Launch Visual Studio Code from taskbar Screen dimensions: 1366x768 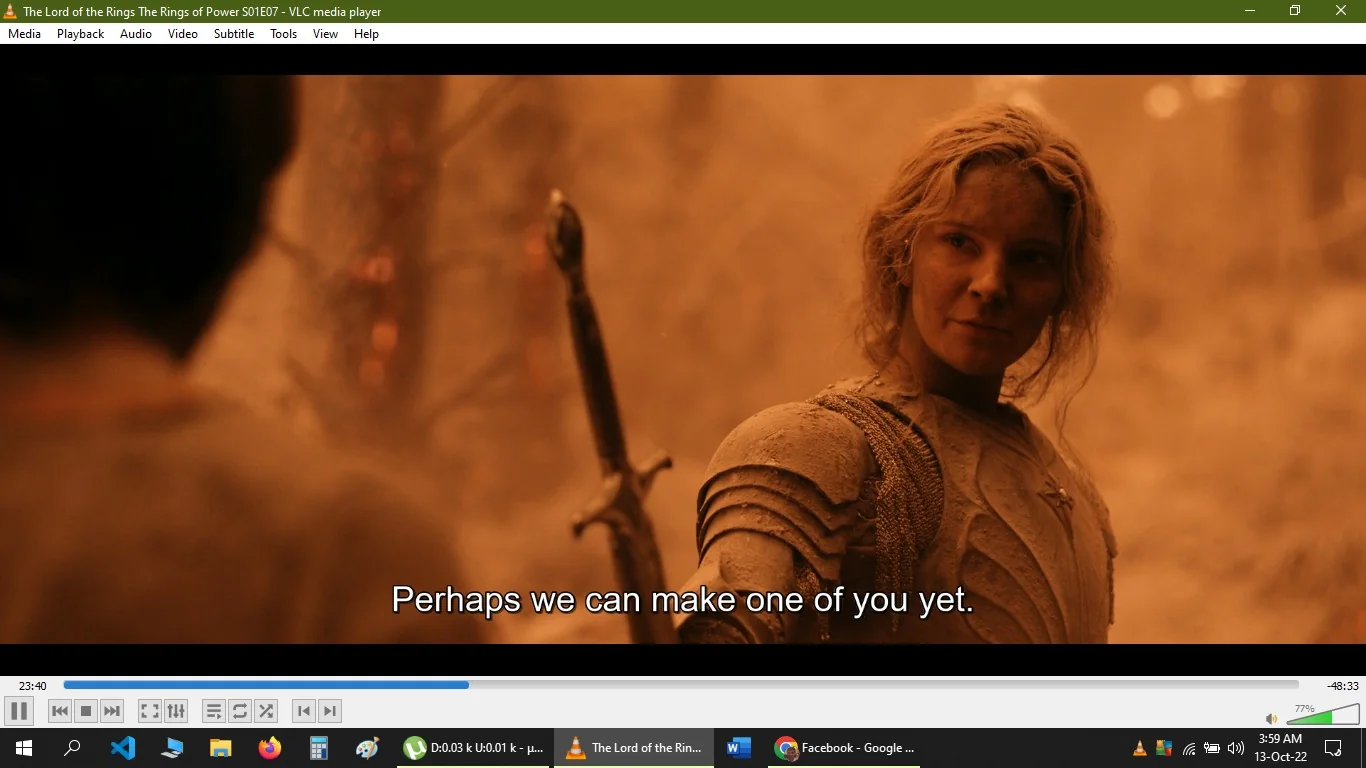(123, 748)
